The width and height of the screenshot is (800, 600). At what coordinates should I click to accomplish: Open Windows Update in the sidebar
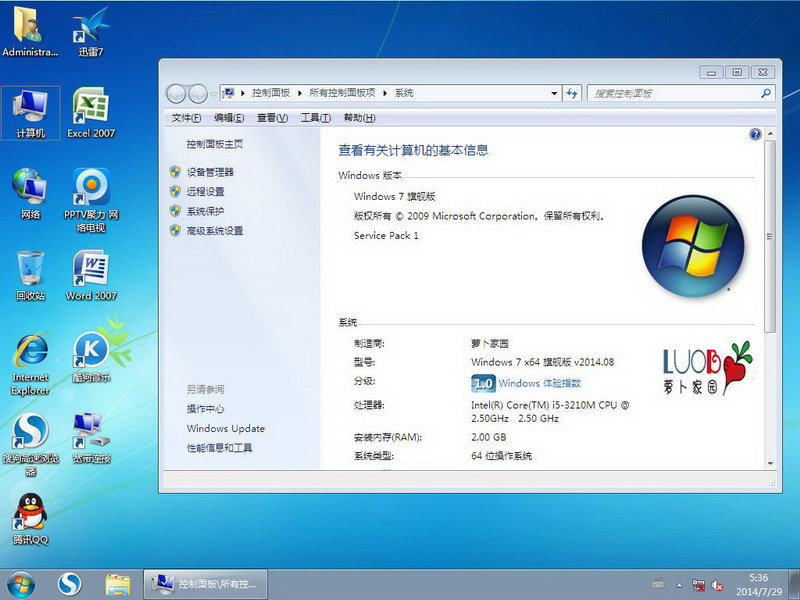click(226, 429)
